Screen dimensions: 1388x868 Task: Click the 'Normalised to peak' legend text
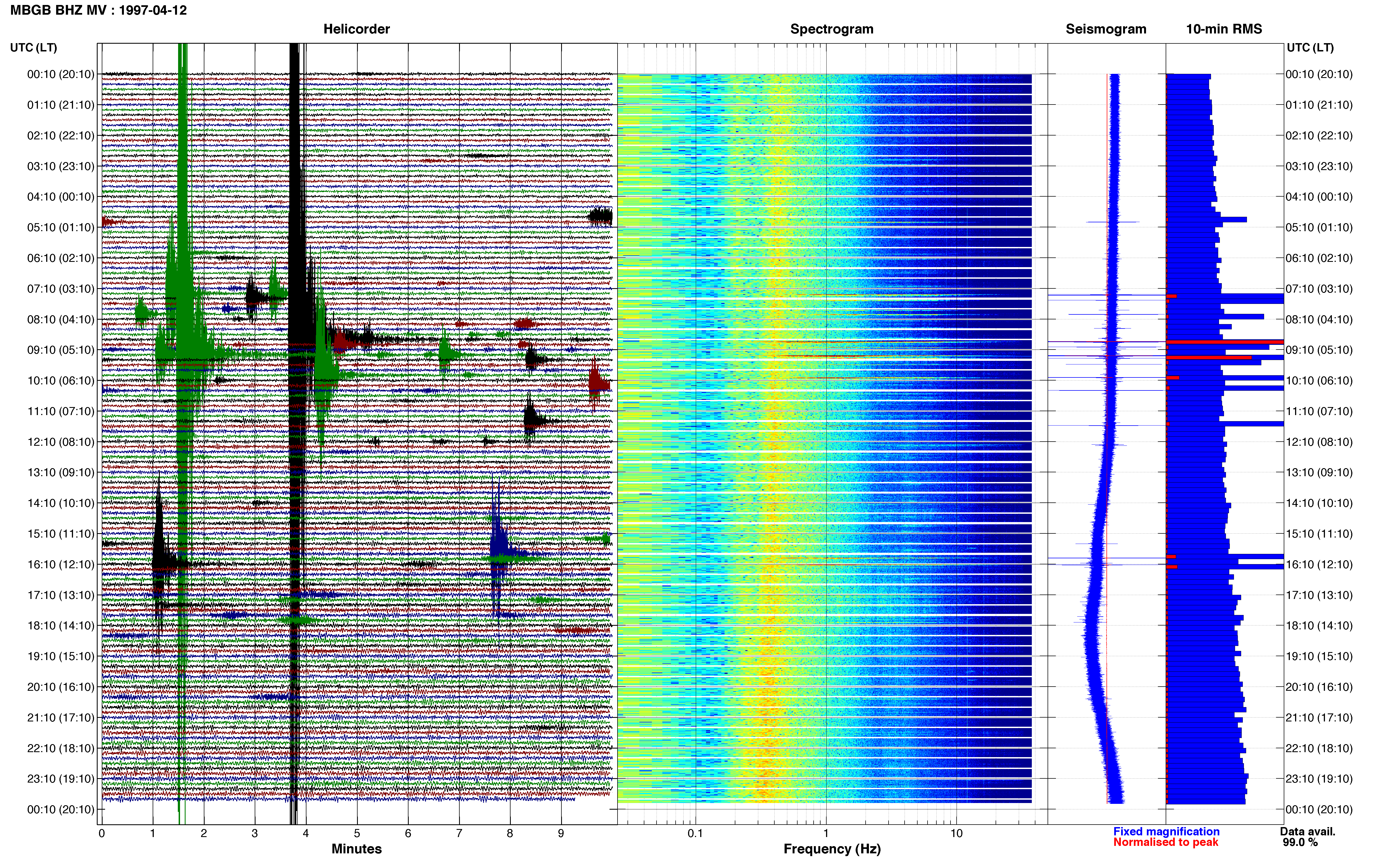[1165, 842]
